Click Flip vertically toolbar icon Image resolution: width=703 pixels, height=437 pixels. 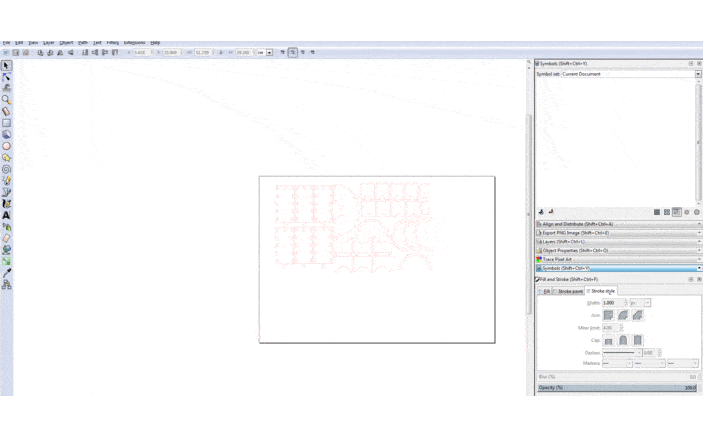(x=70, y=52)
